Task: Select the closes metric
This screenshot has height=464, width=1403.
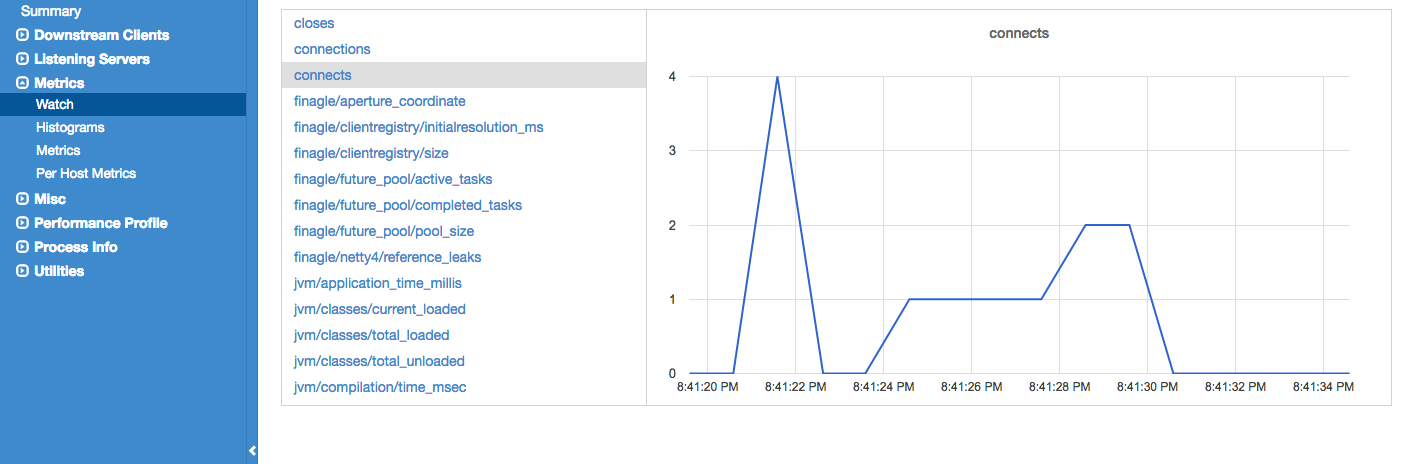Action: 314,23
